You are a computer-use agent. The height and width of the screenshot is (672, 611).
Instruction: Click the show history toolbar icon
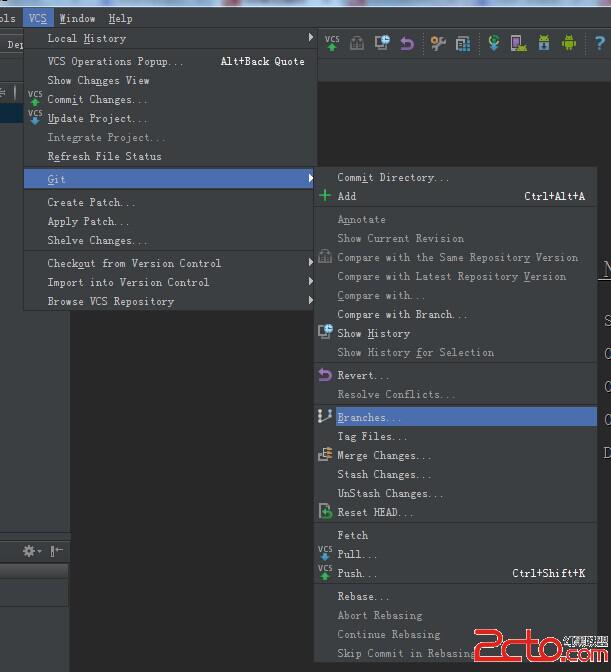tap(382, 43)
